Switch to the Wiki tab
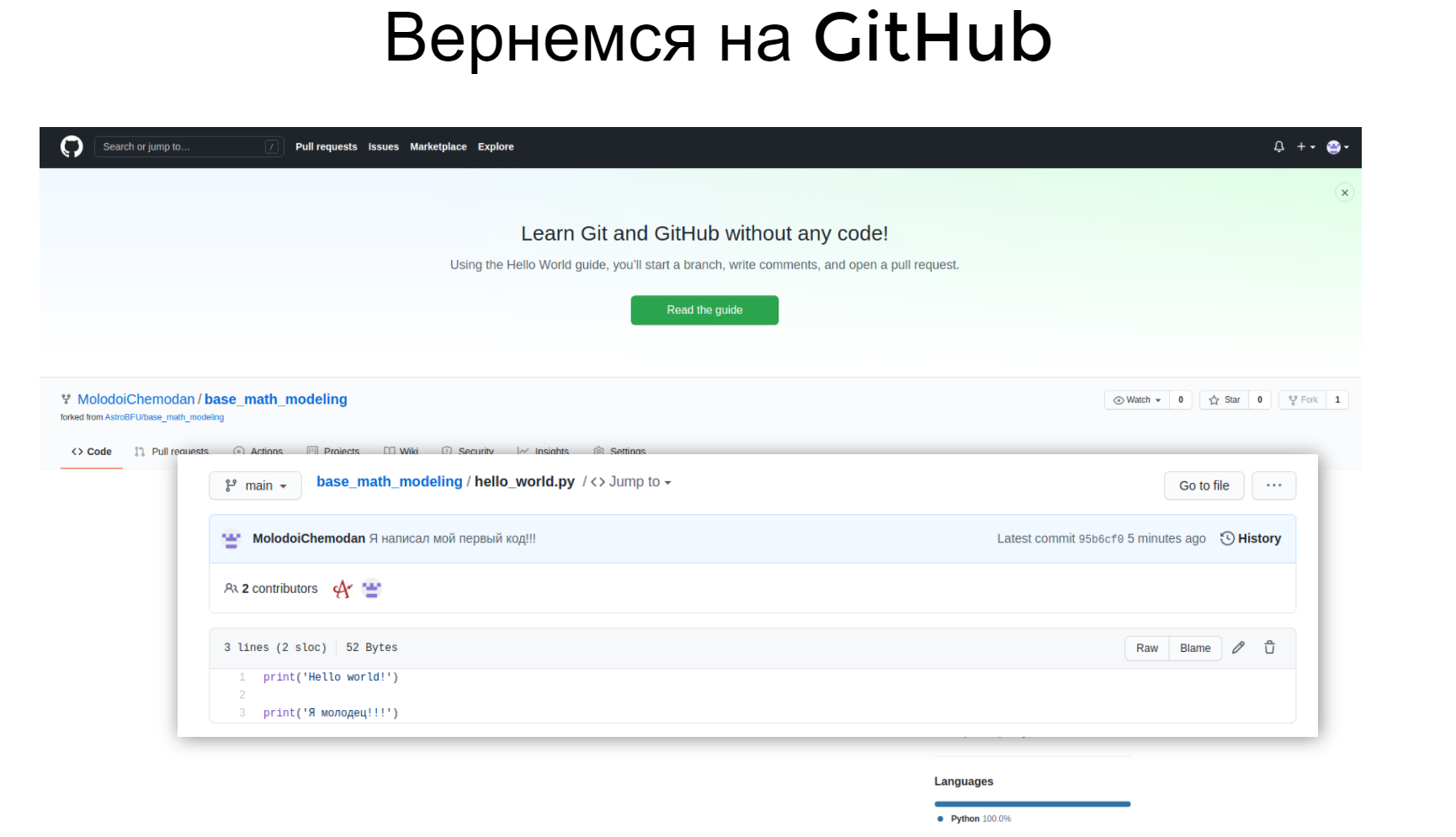Screen dimensions: 1456x837 tap(401, 451)
